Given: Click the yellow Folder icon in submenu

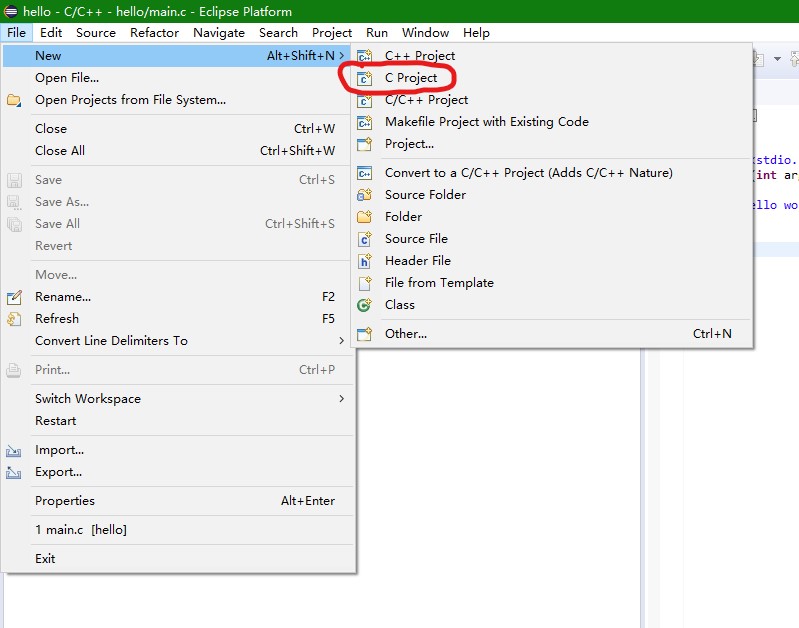Looking at the screenshot, I should 364,217.
